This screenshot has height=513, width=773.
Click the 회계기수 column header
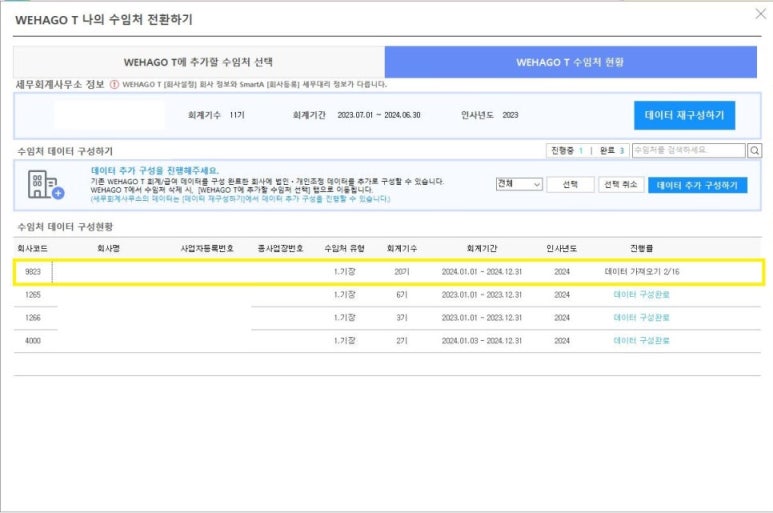pos(402,248)
